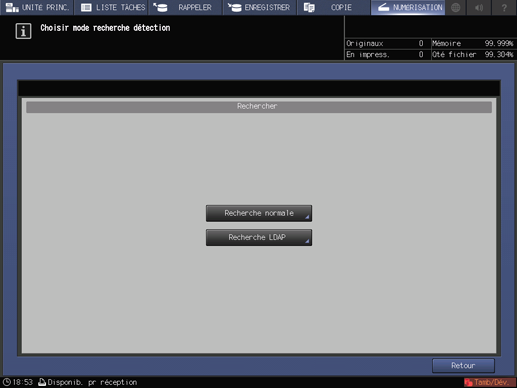The height and width of the screenshot is (388, 517).
Task: Click the Retour button
Action: [x=463, y=366]
